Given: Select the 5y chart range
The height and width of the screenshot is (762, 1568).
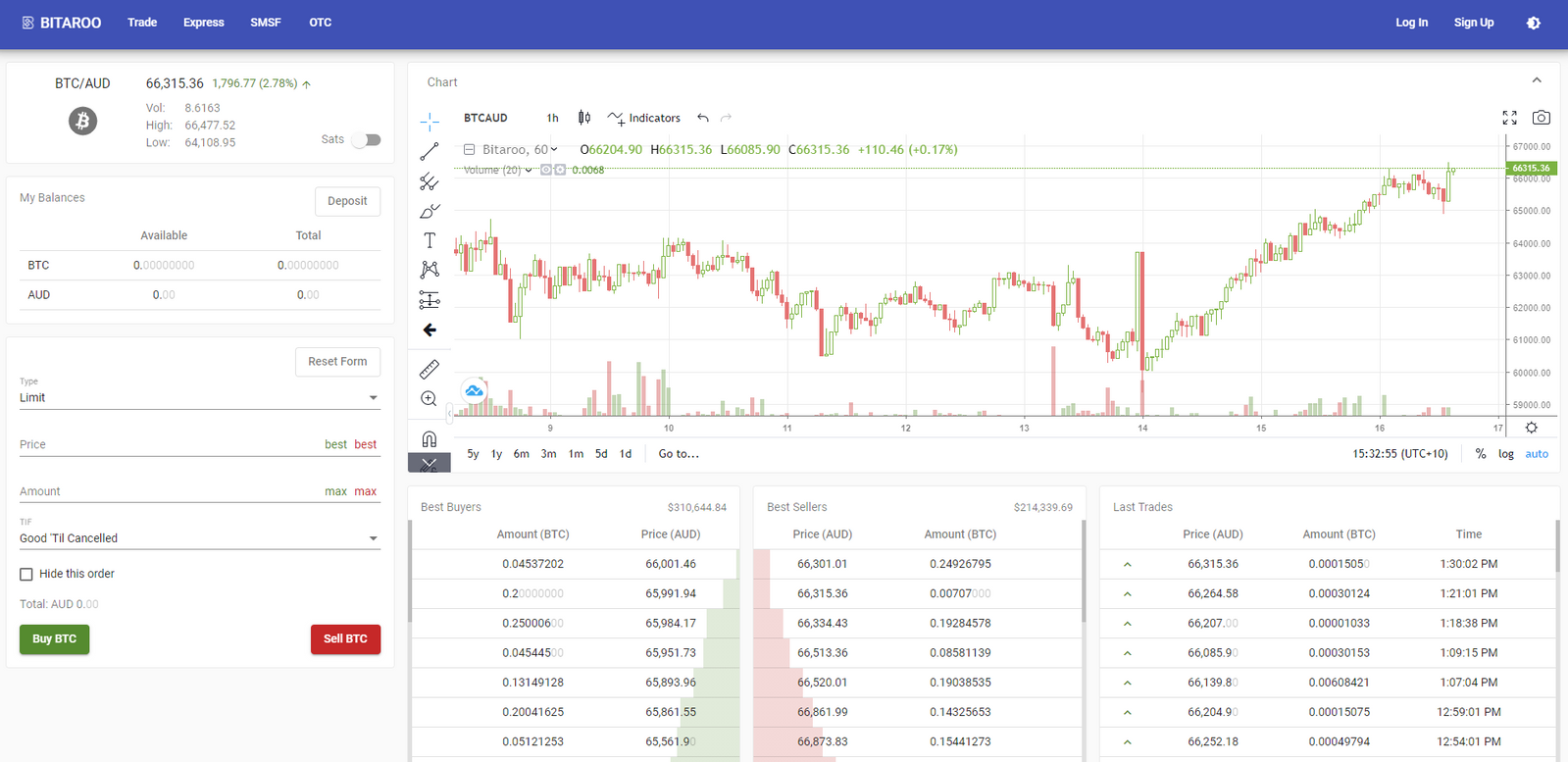Looking at the screenshot, I should [x=473, y=454].
